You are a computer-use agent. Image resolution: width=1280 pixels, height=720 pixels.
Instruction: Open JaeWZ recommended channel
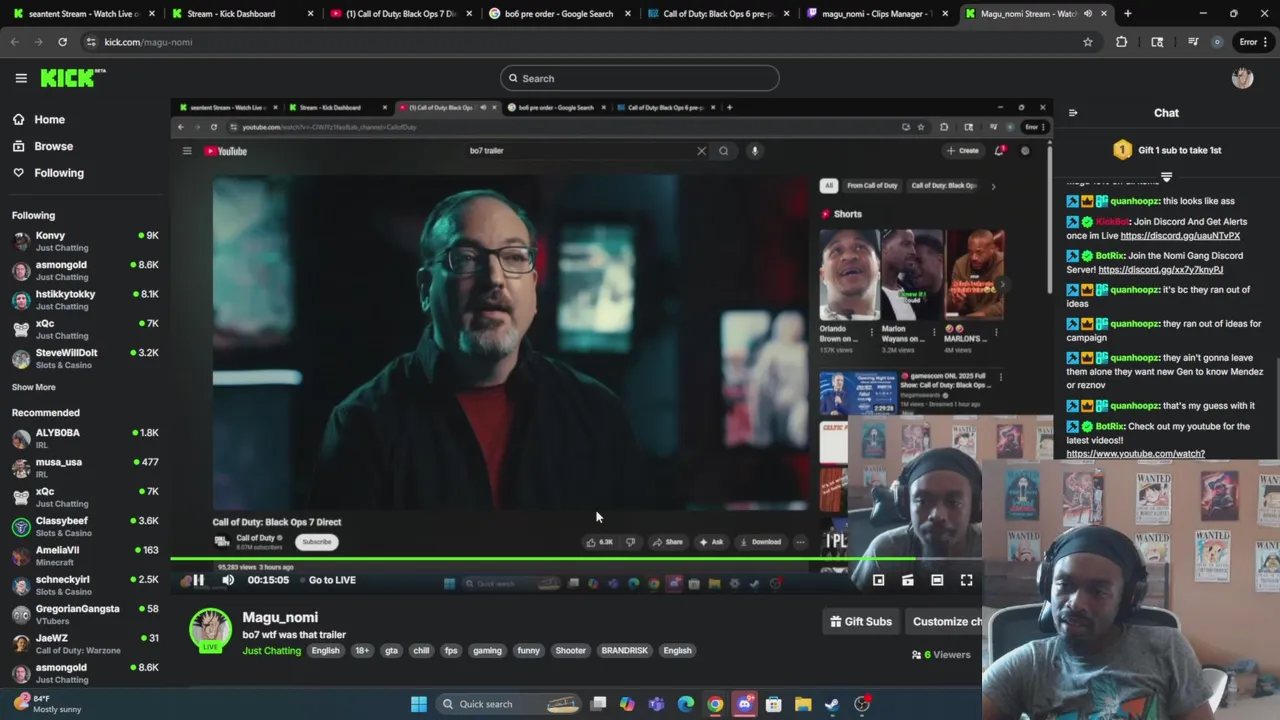pos(85,644)
